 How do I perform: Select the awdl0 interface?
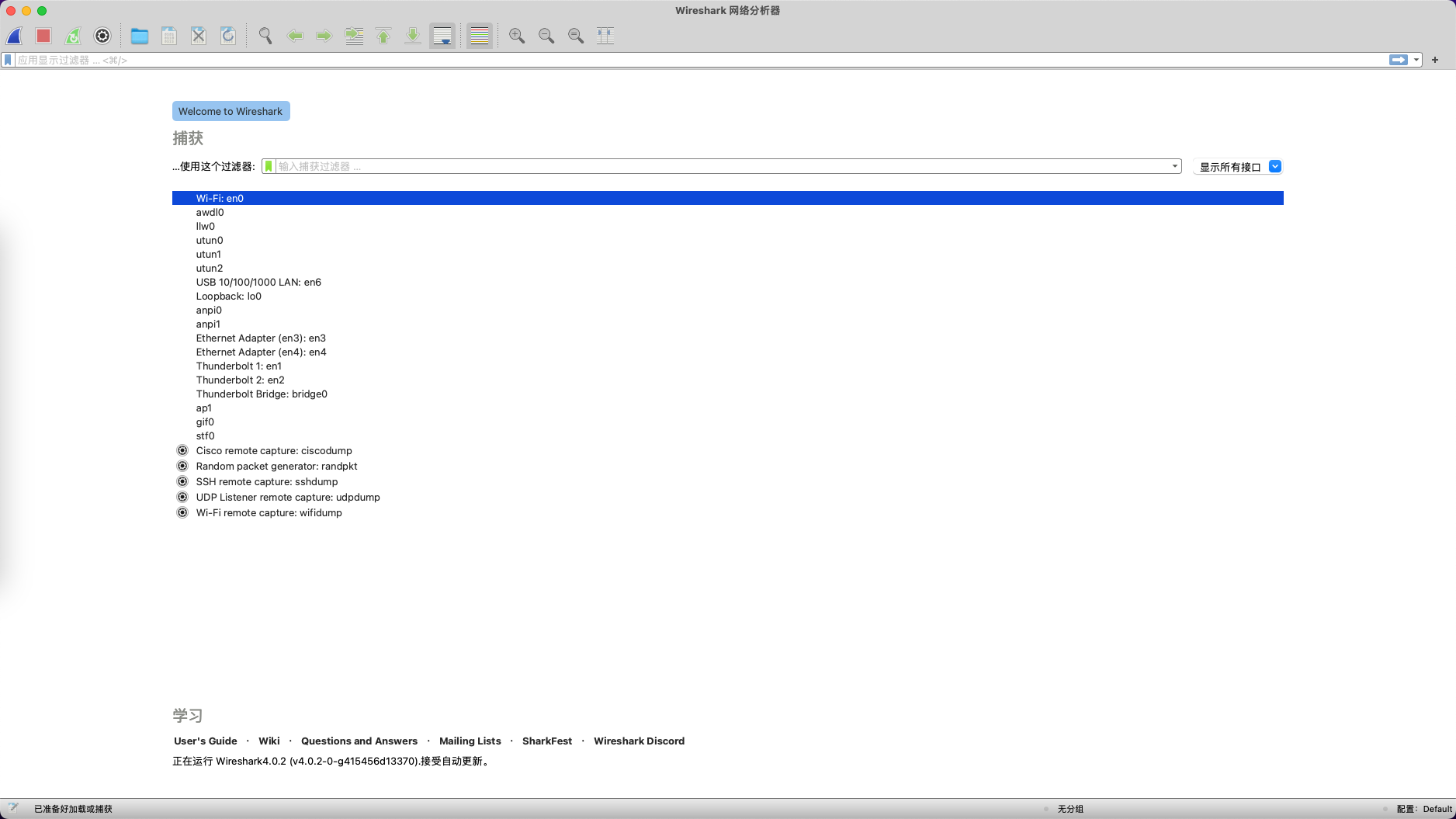point(728,212)
